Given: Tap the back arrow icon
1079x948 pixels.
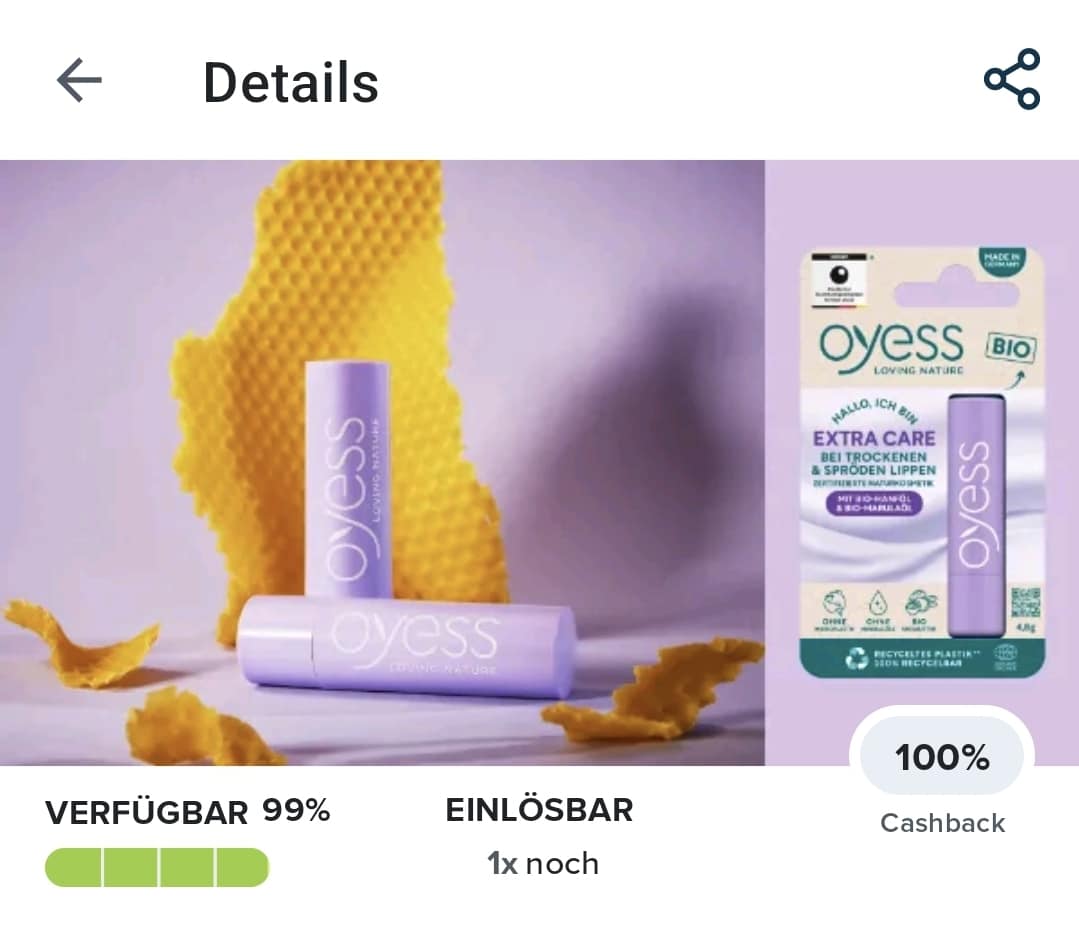Looking at the screenshot, I should click(79, 80).
